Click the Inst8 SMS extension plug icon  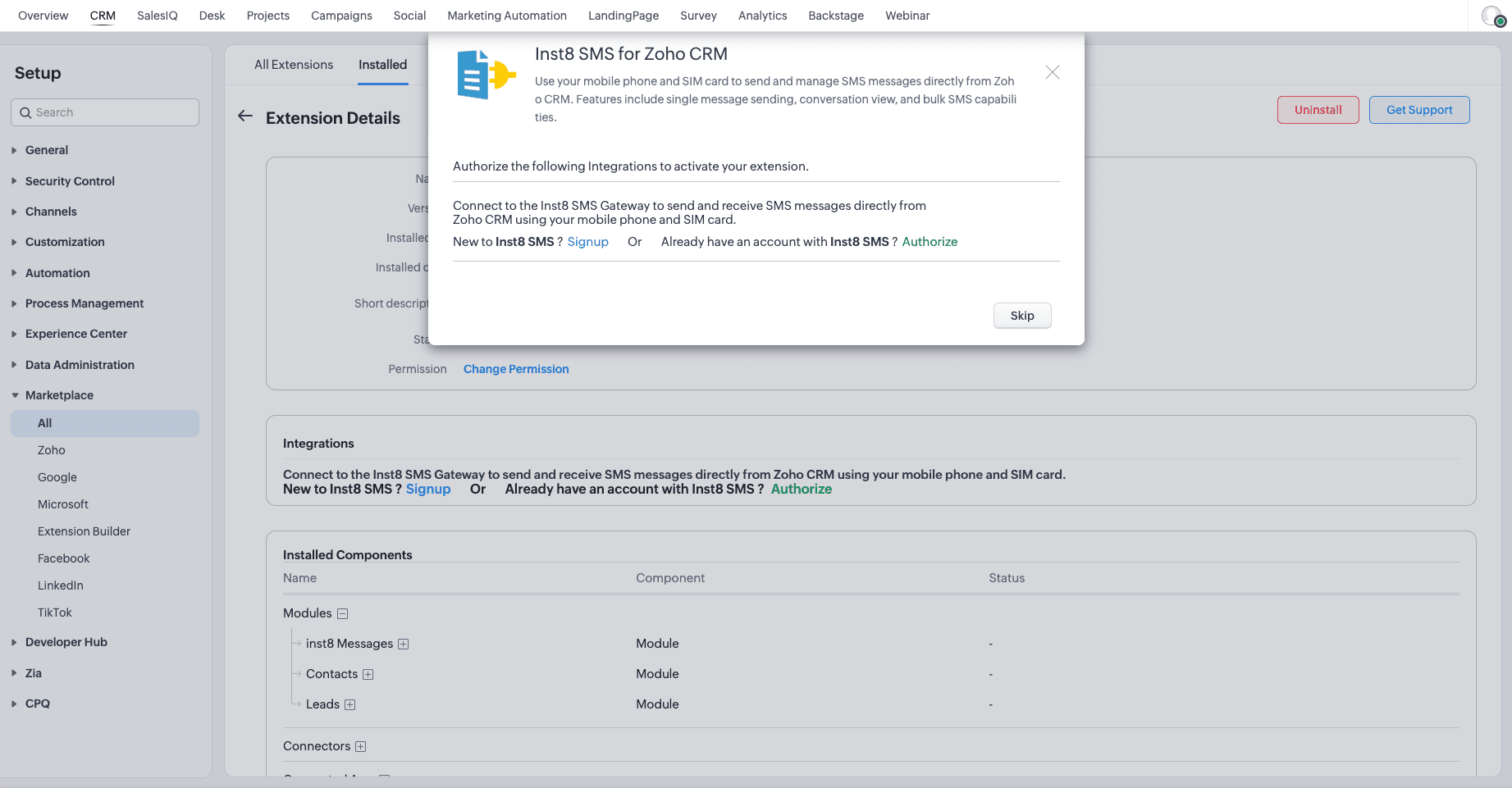click(486, 75)
